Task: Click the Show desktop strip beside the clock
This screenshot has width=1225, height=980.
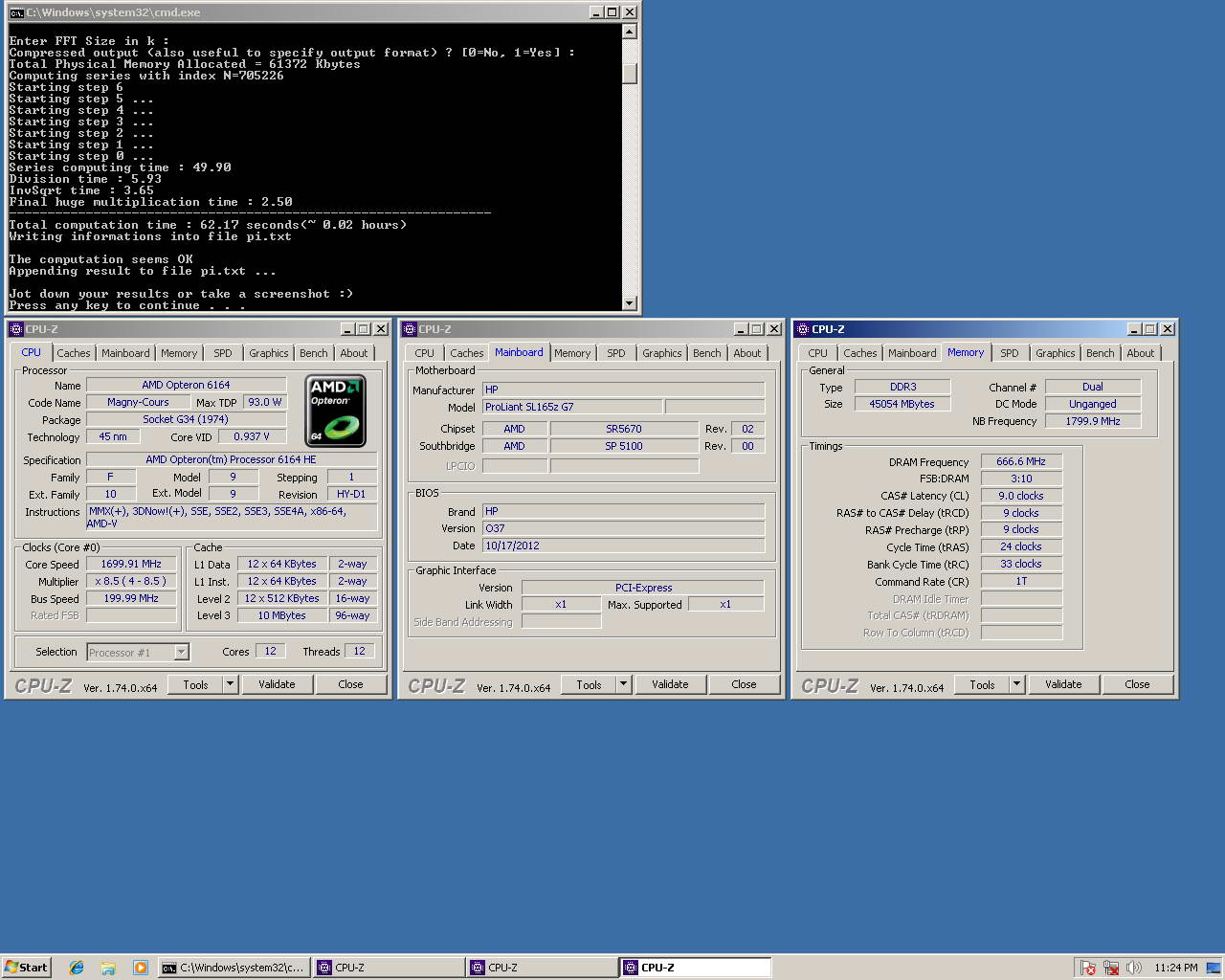Action: (1214, 968)
